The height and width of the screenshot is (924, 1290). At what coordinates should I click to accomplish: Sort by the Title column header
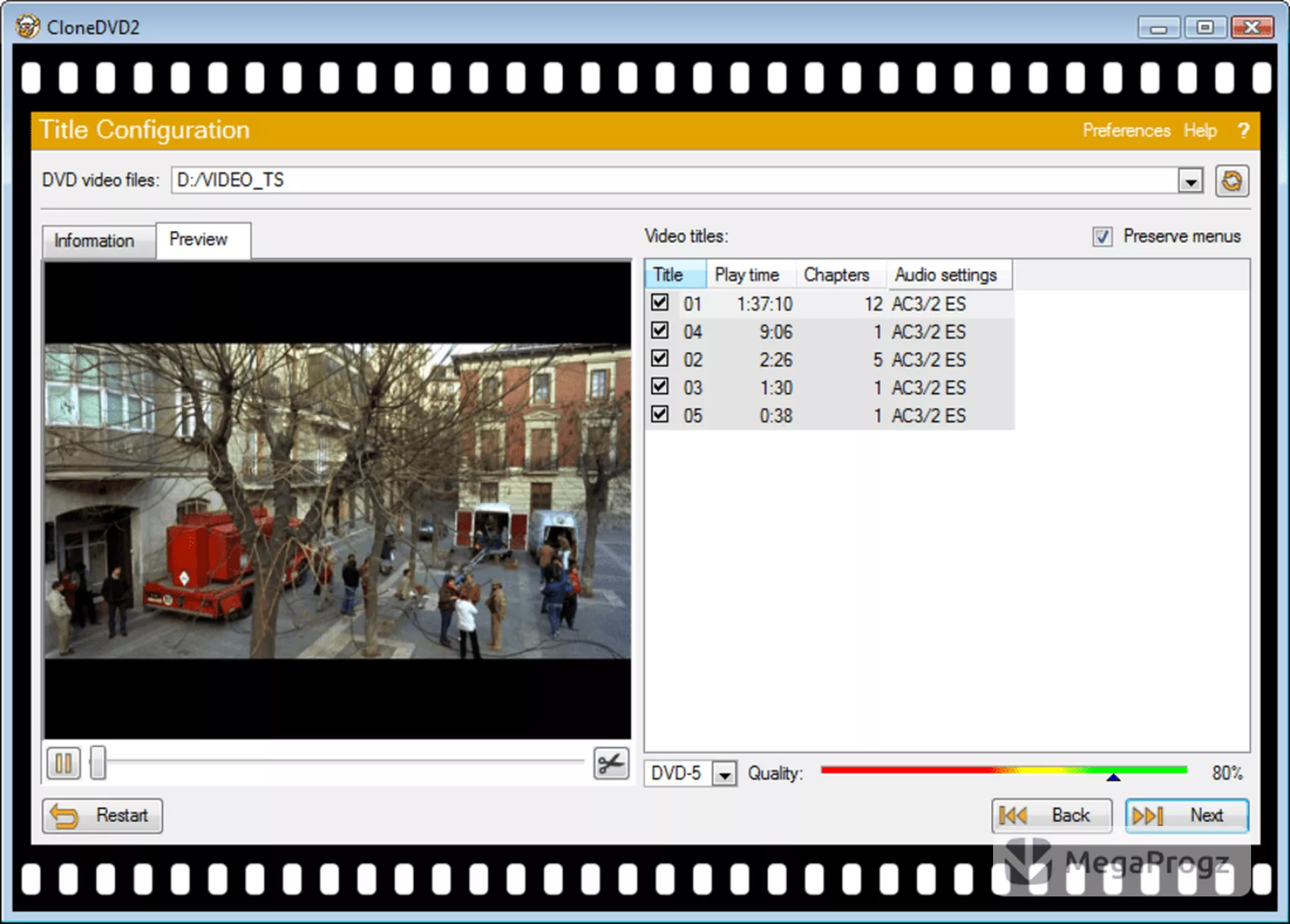click(x=675, y=275)
